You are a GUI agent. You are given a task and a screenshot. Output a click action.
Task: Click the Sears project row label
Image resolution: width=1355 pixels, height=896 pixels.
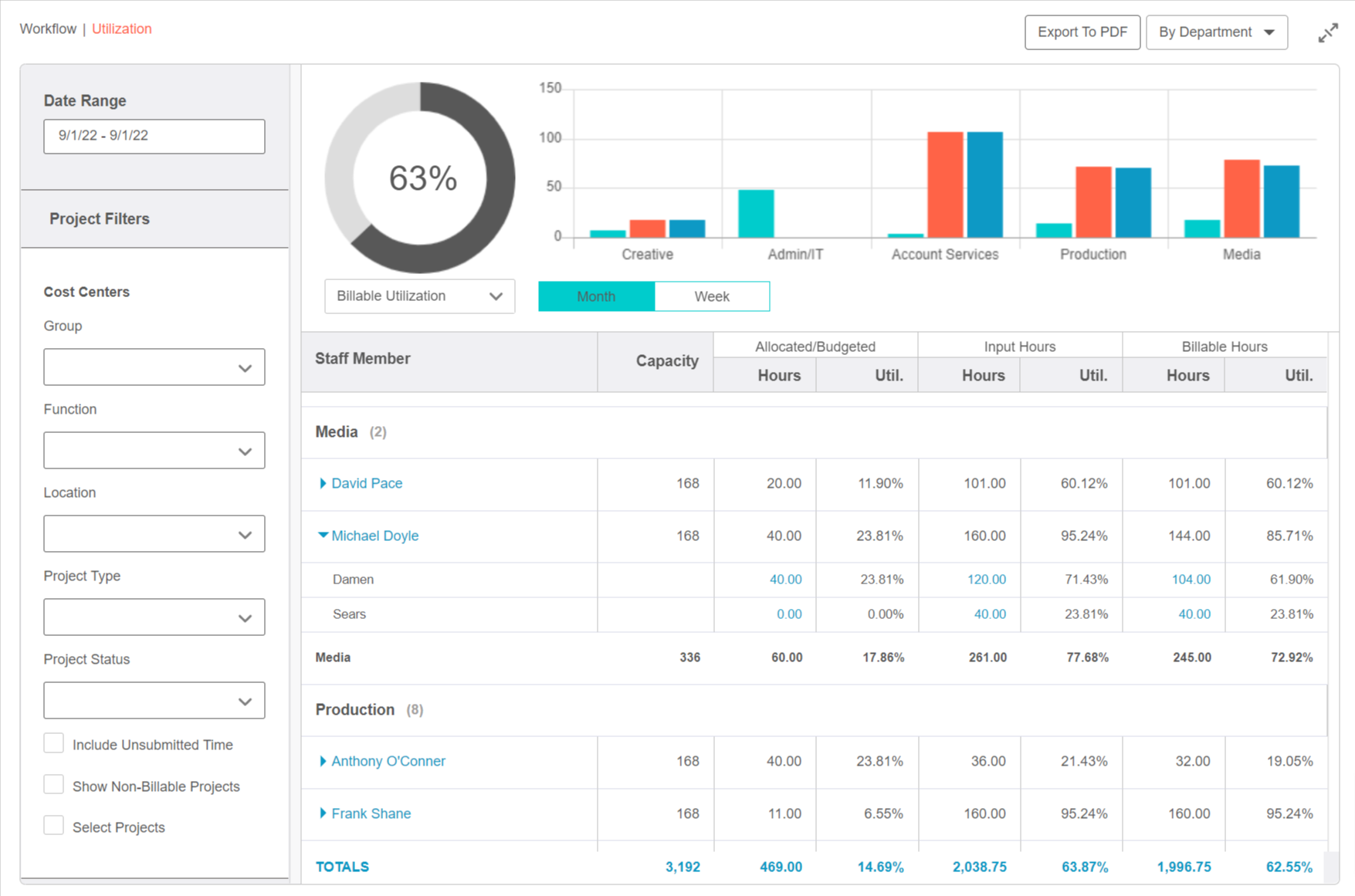coord(349,614)
